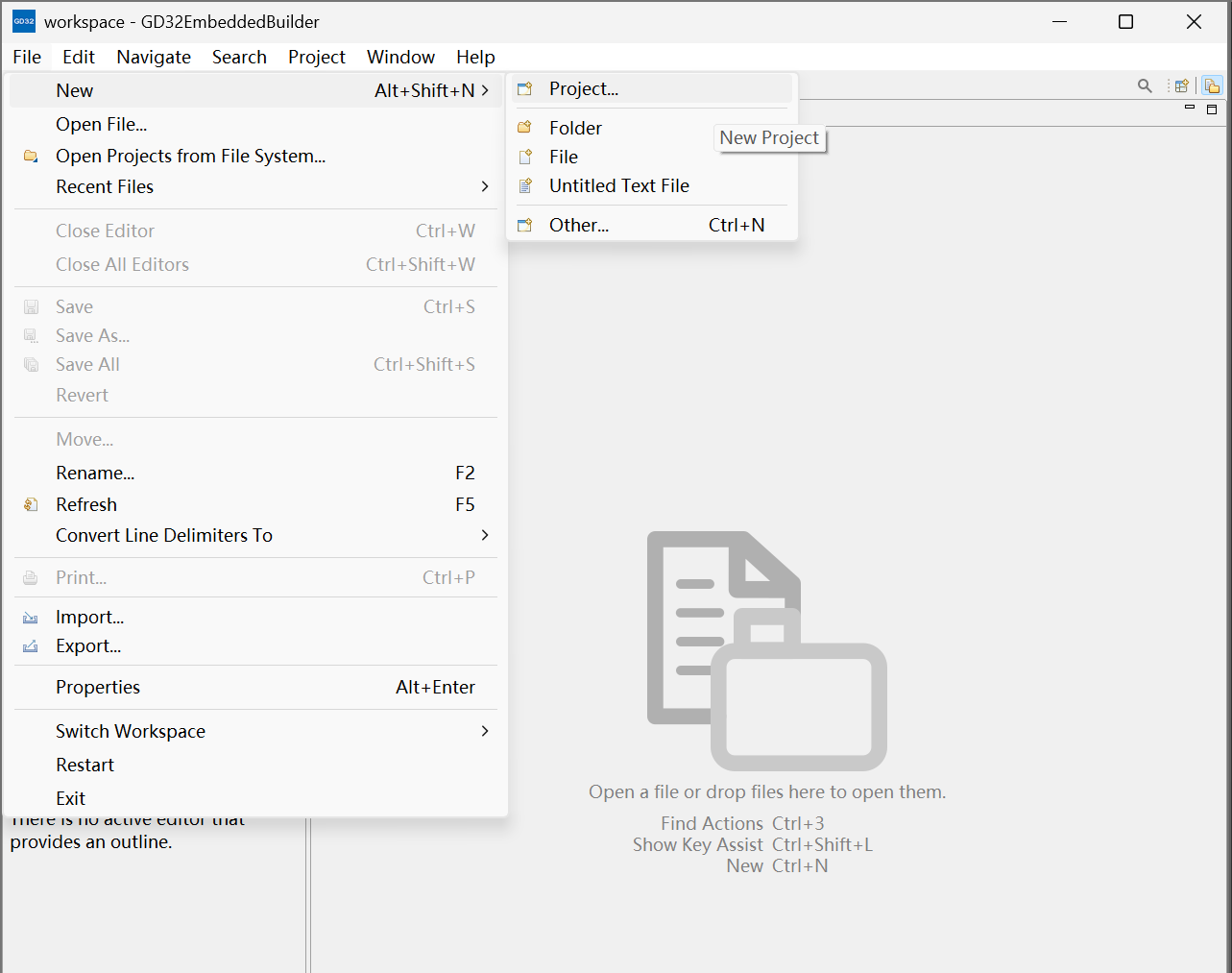Maximize the editor area panel
Image resolution: width=1232 pixels, height=973 pixels.
pos(1212,109)
